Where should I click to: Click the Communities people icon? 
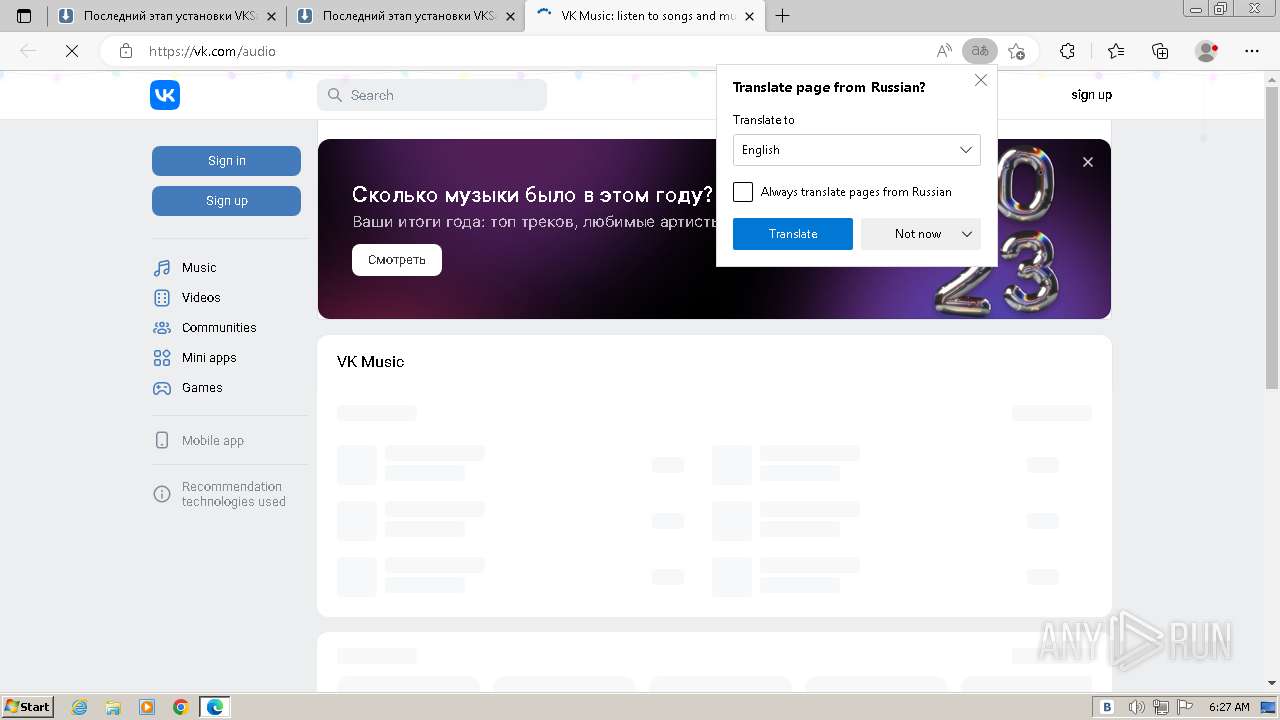(162, 328)
